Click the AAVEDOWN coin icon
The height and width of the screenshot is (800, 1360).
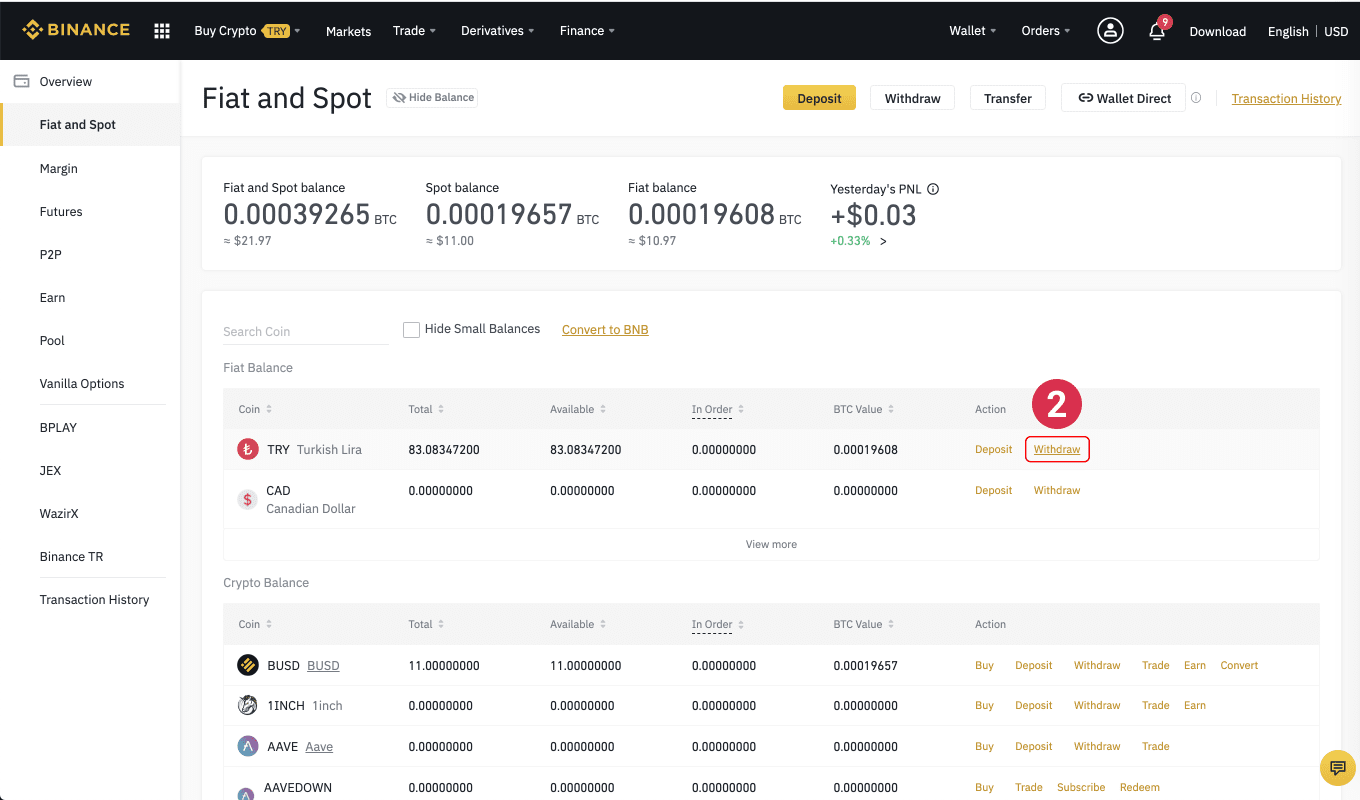click(x=247, y=792)
